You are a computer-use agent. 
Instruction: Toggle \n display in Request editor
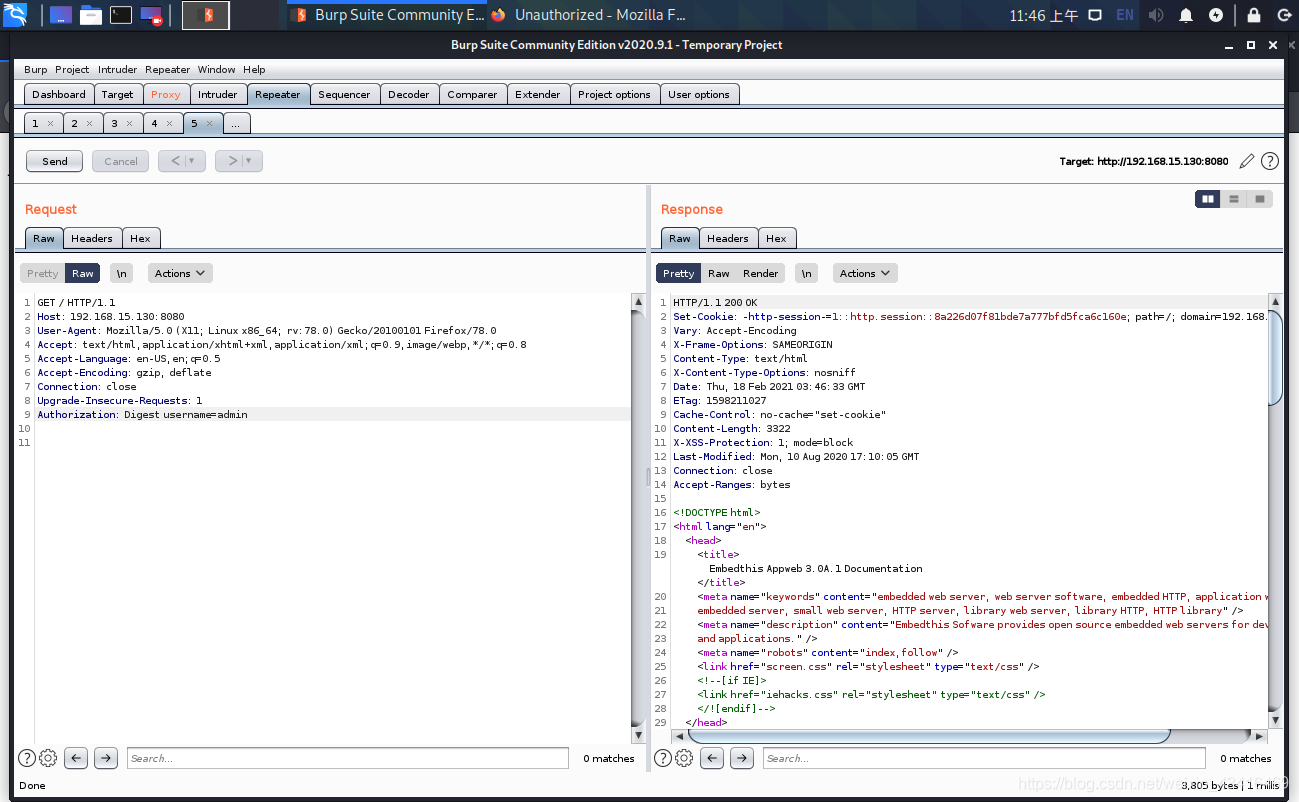(121, 273)
